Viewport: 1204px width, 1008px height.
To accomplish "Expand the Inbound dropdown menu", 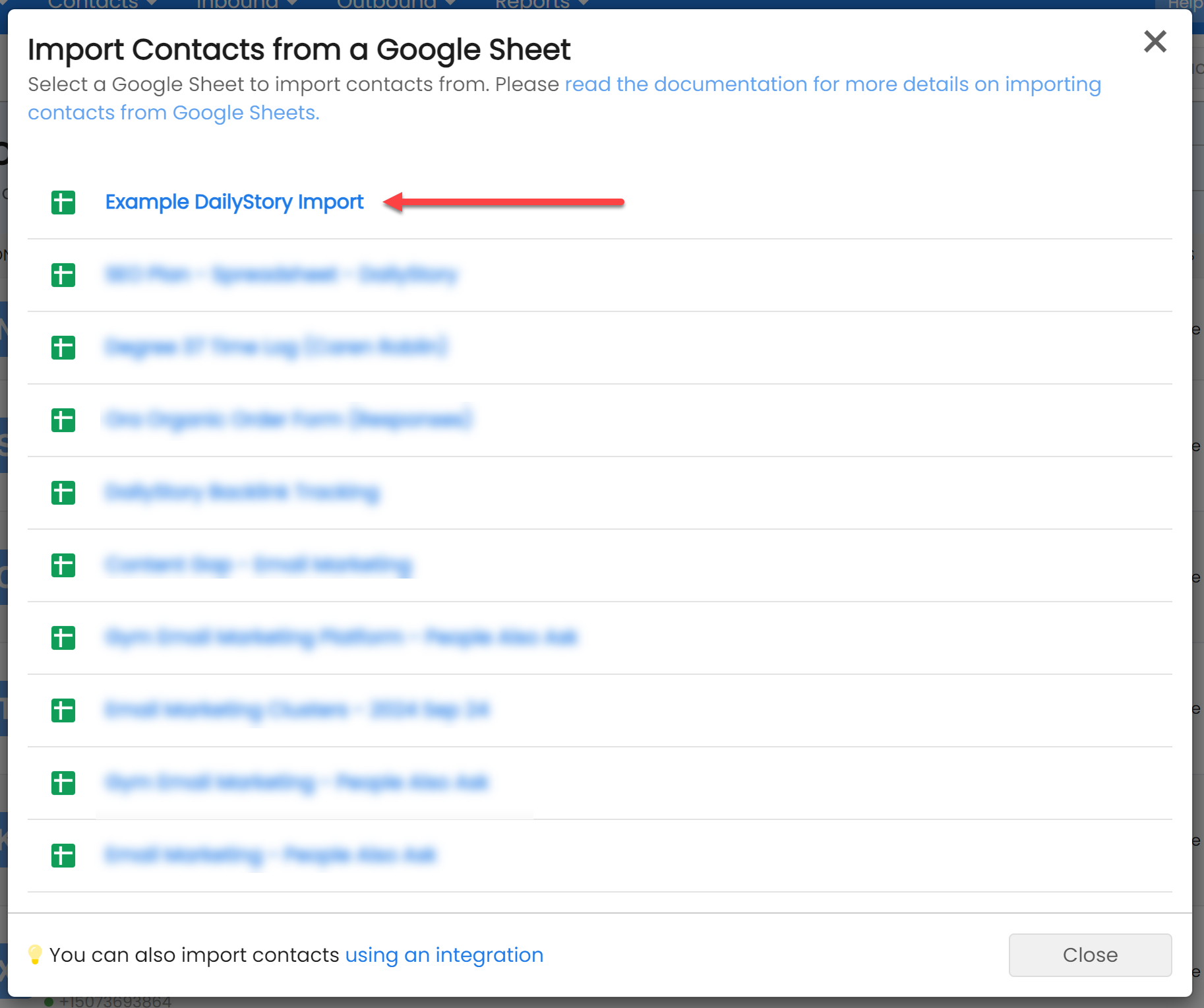I will pyautogui.click(x=247, y=4).
